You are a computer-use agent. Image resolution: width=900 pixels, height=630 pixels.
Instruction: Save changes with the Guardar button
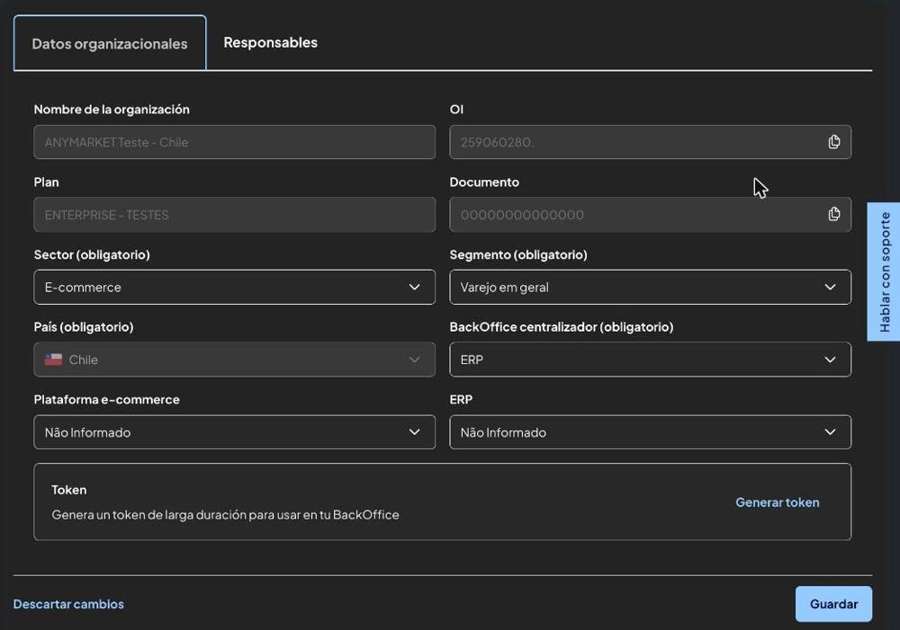click(x=833, y=604)
